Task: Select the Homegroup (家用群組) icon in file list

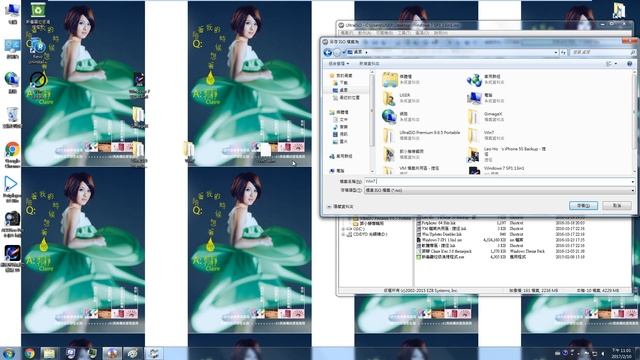Action: 474,80
